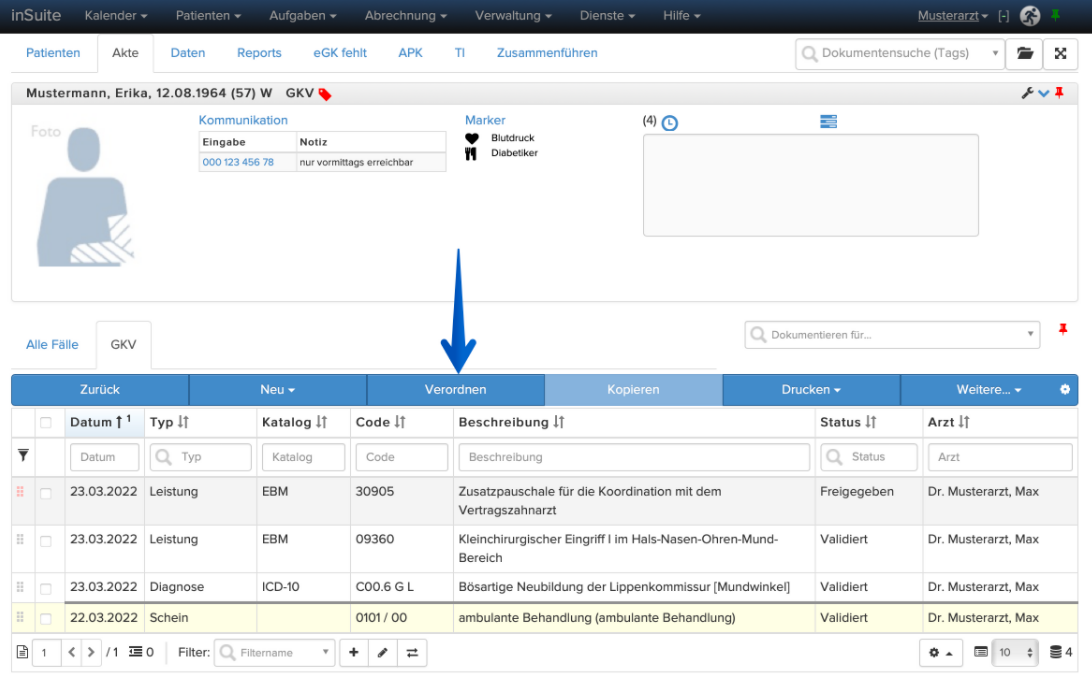Click the Diabetiker cutlery marker icon

(471, 153)
